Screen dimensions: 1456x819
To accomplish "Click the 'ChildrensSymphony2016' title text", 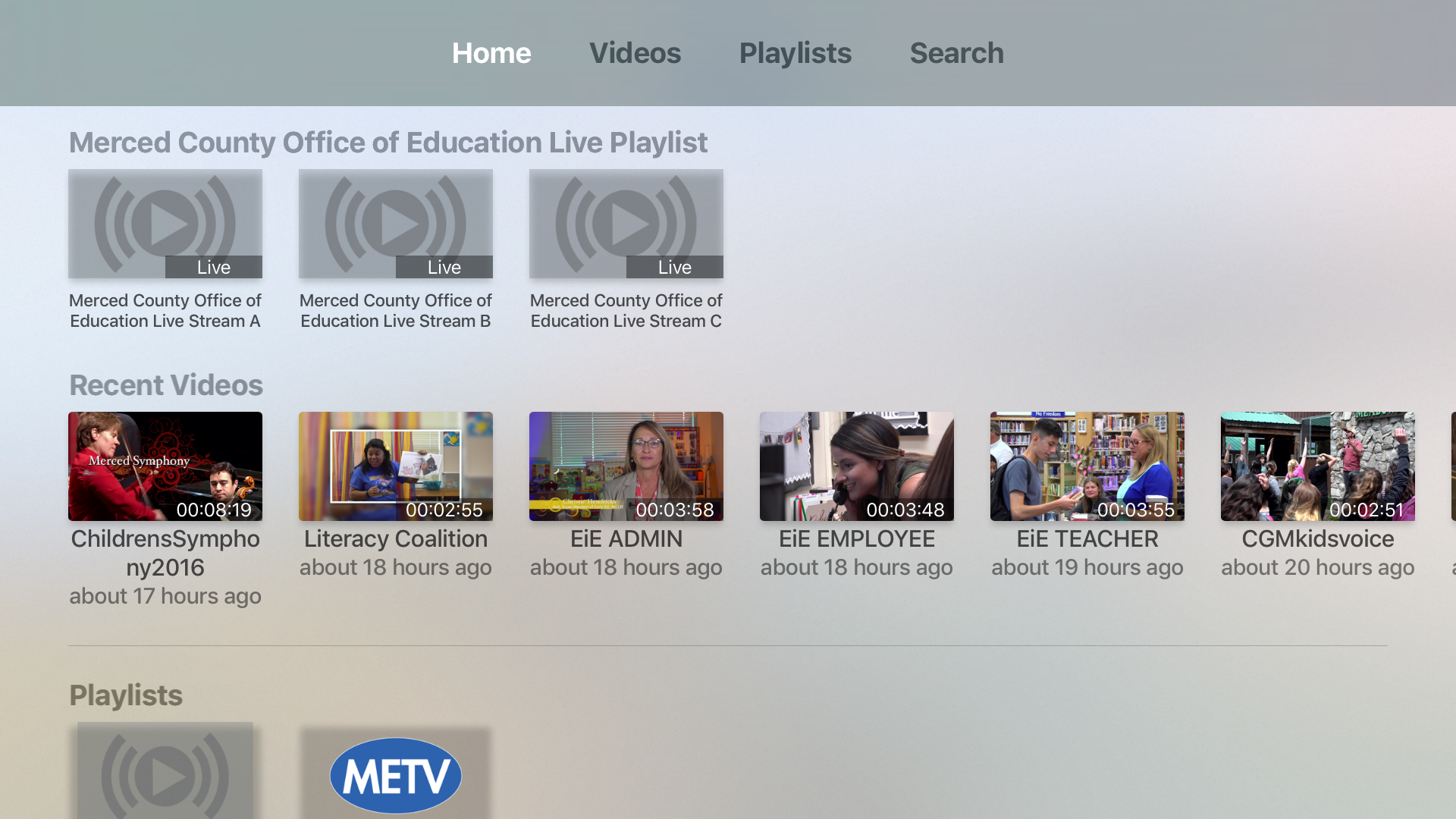I will point(165,553).
